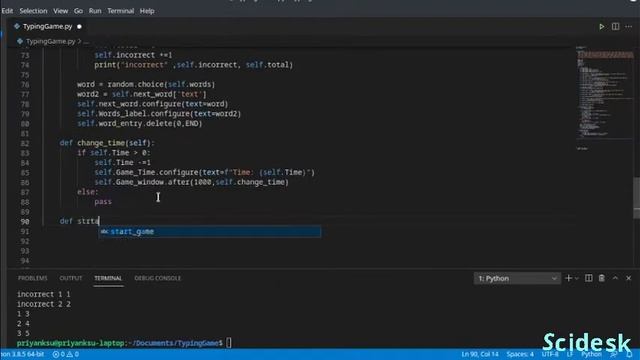This screenshot has width=640, height=360.
Task: Open the Go menu
Action: (x=78, y=11)
